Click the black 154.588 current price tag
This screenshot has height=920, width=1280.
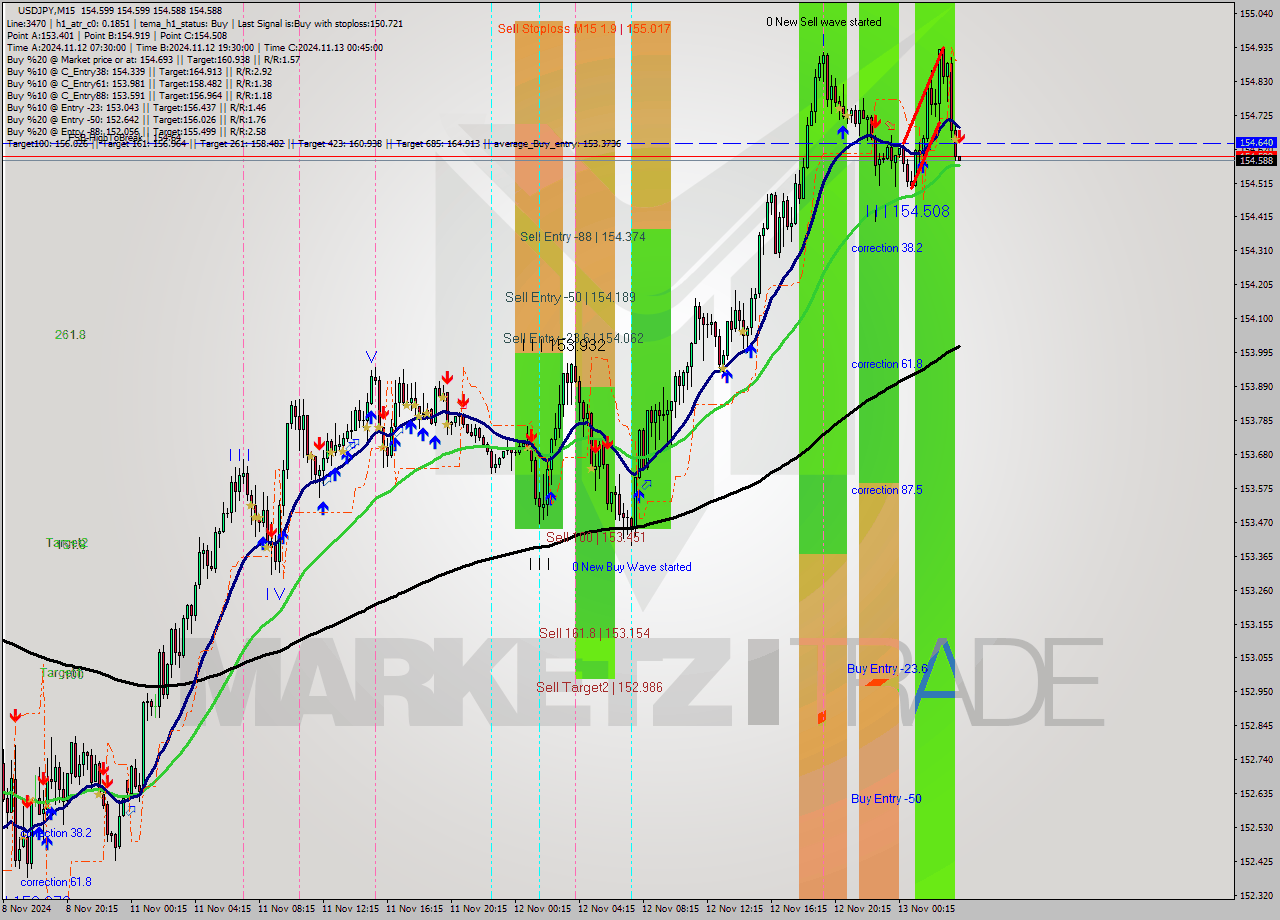click(x=1256, y=160)
